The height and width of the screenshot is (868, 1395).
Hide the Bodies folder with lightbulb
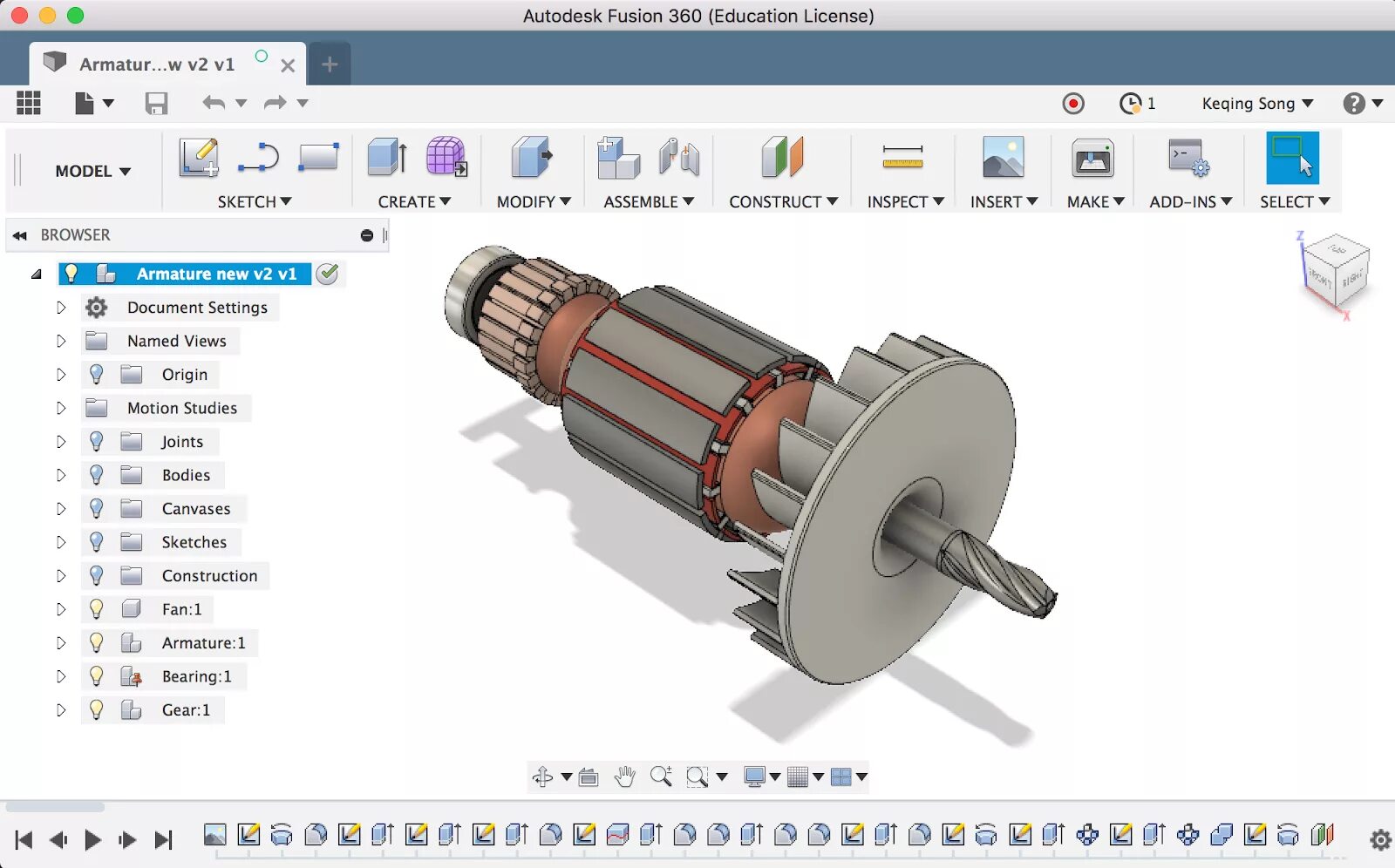point(97,475)
